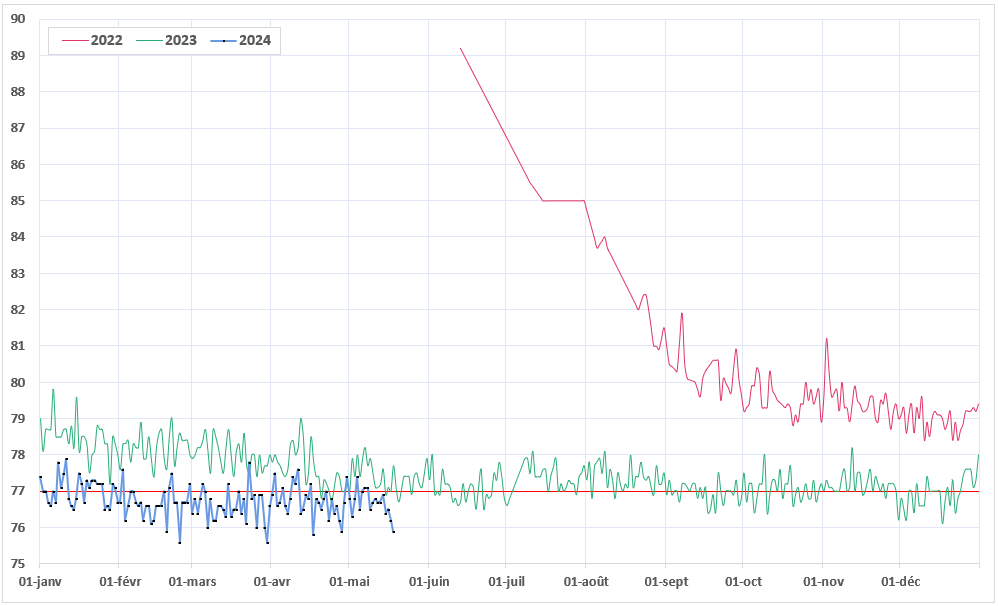Click the 2023 legend entry label
The height and width of the screenshot is (606, 998).
(180, 40)
